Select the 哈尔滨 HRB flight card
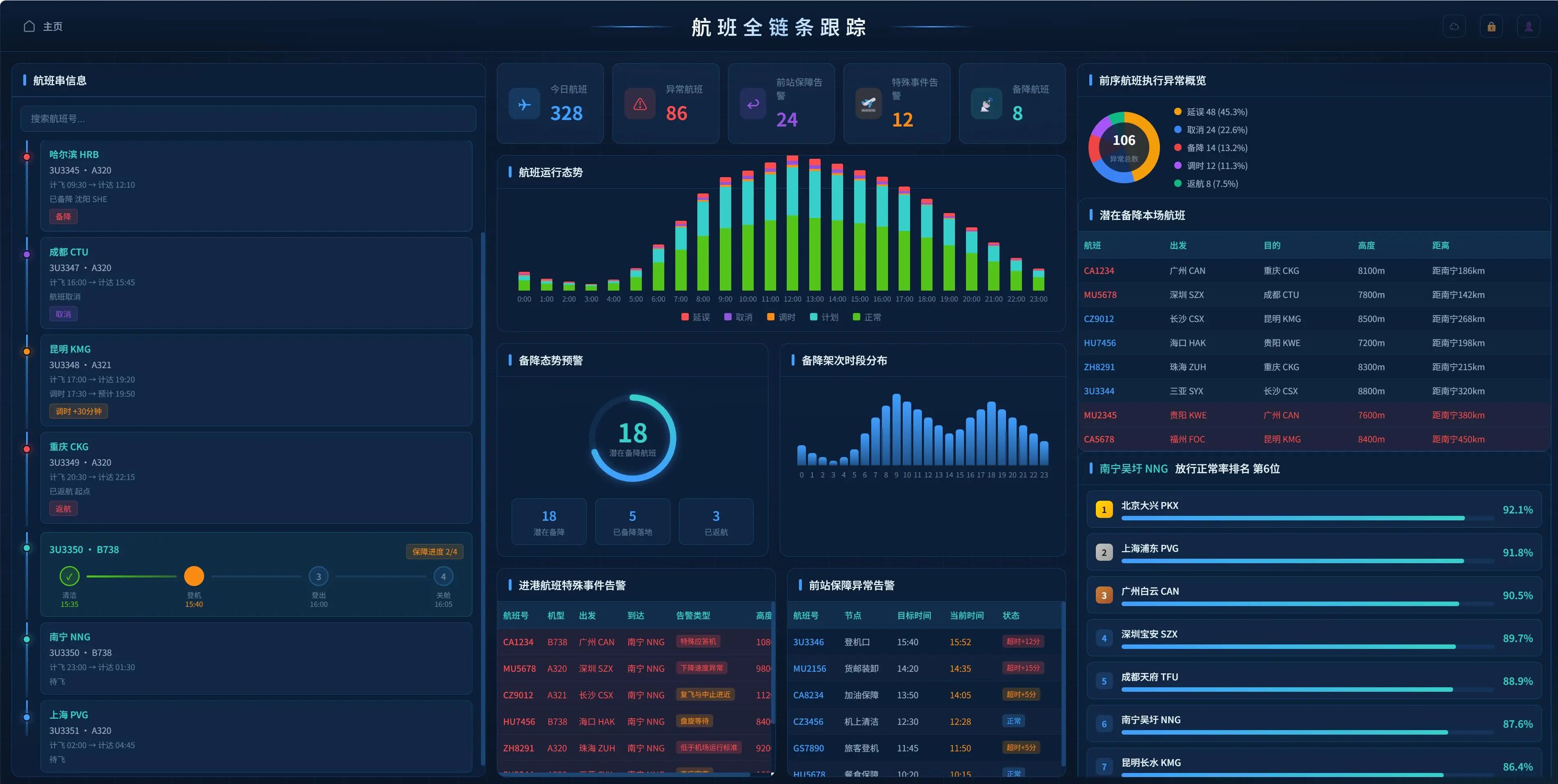1558x784 pixels. (x=256, y=186)
